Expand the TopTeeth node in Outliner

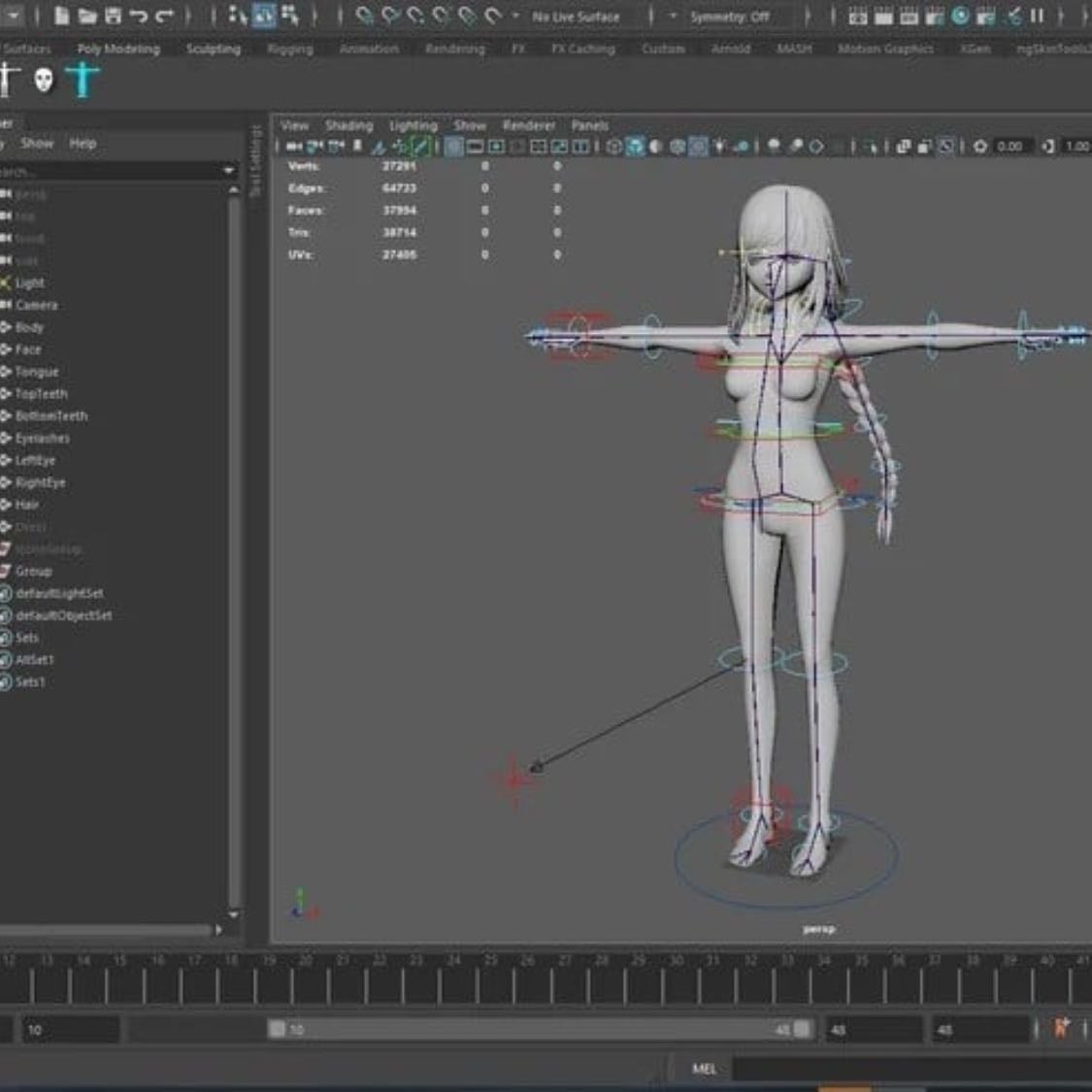tap(6, 394)
